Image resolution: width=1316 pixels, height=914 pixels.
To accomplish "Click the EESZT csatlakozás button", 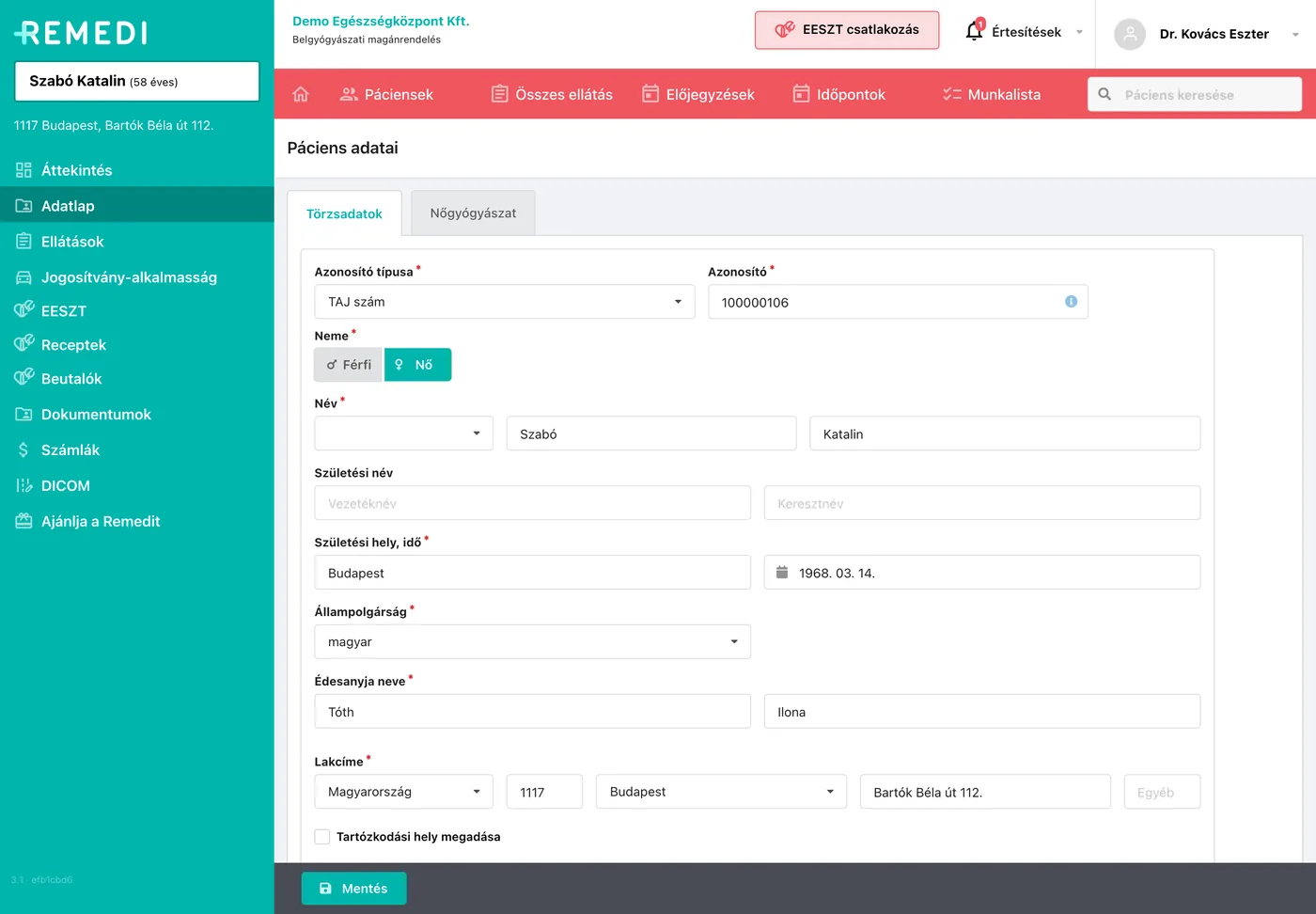I will 847,30.
